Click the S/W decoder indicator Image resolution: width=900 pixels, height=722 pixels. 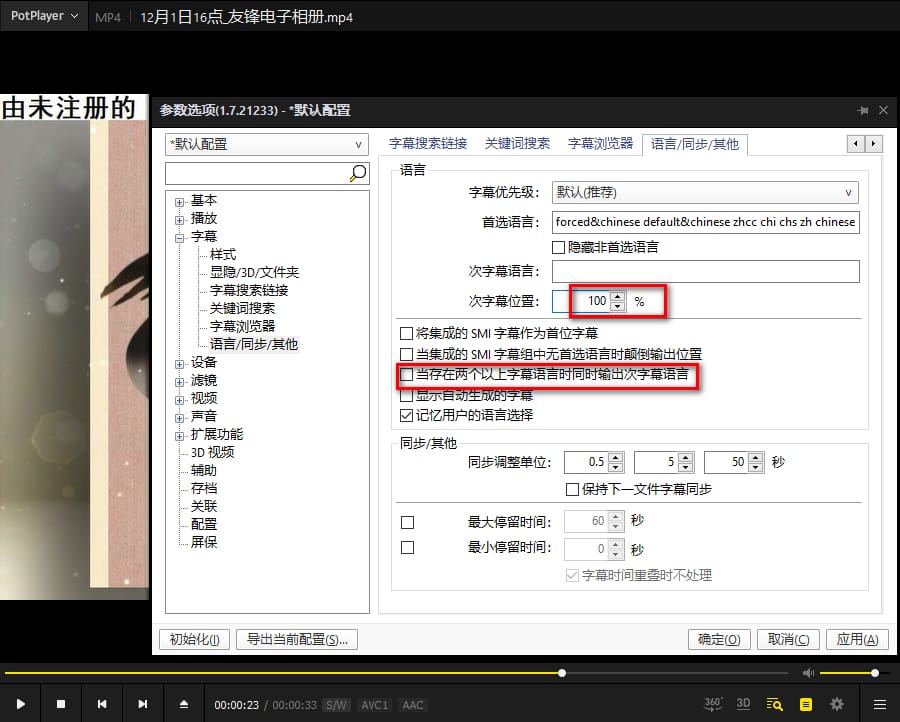tap(336, 705)
